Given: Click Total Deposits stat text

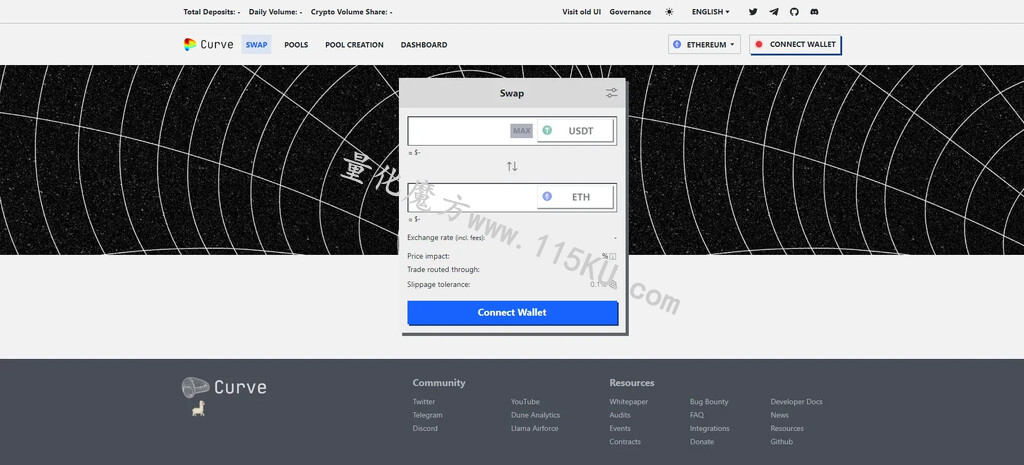Looking at the screenshot, I should coord(212,12).
